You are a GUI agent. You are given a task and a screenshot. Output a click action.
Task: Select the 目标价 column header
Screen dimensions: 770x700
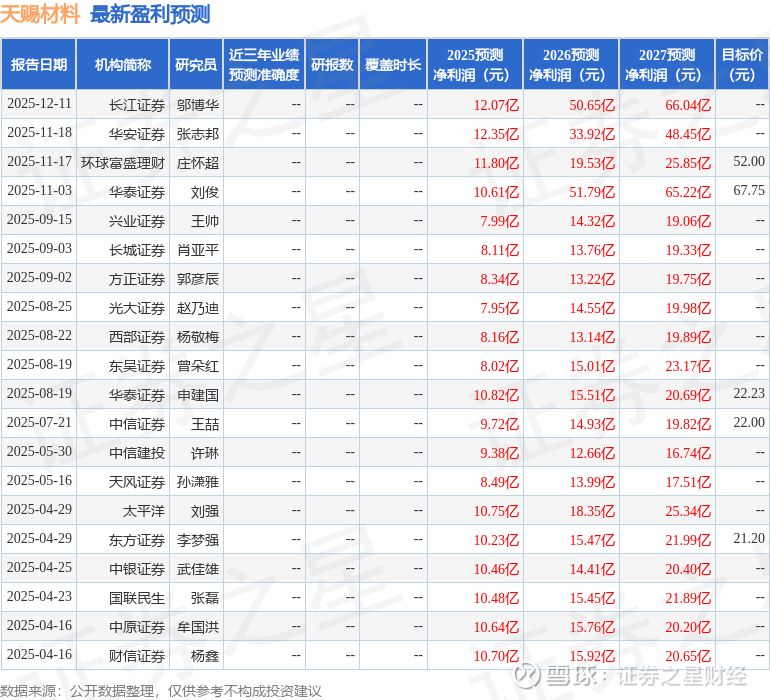742,64
